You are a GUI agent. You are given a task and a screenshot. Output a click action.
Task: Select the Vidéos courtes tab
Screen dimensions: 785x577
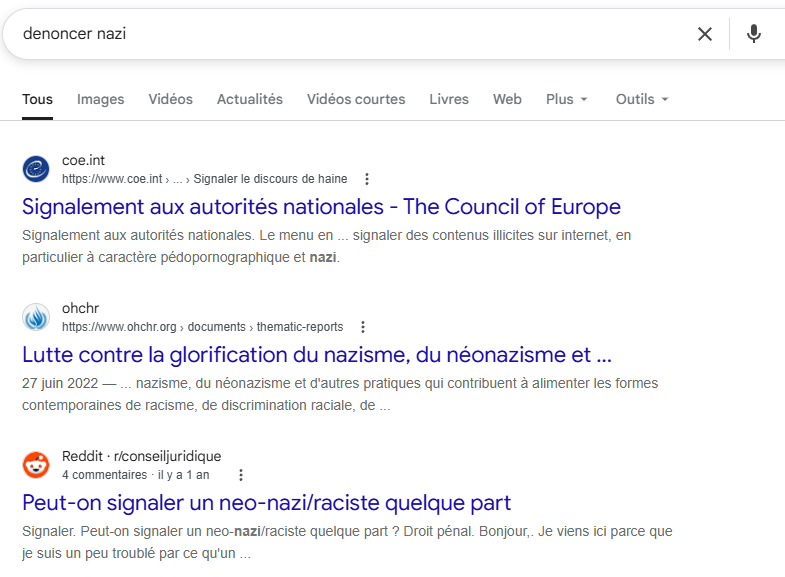coord(355,99)
